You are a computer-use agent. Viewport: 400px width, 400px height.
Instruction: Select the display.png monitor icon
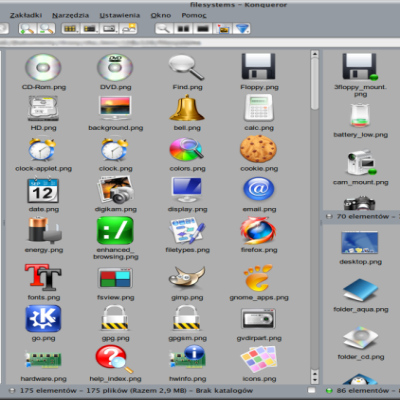coord(187,190)
